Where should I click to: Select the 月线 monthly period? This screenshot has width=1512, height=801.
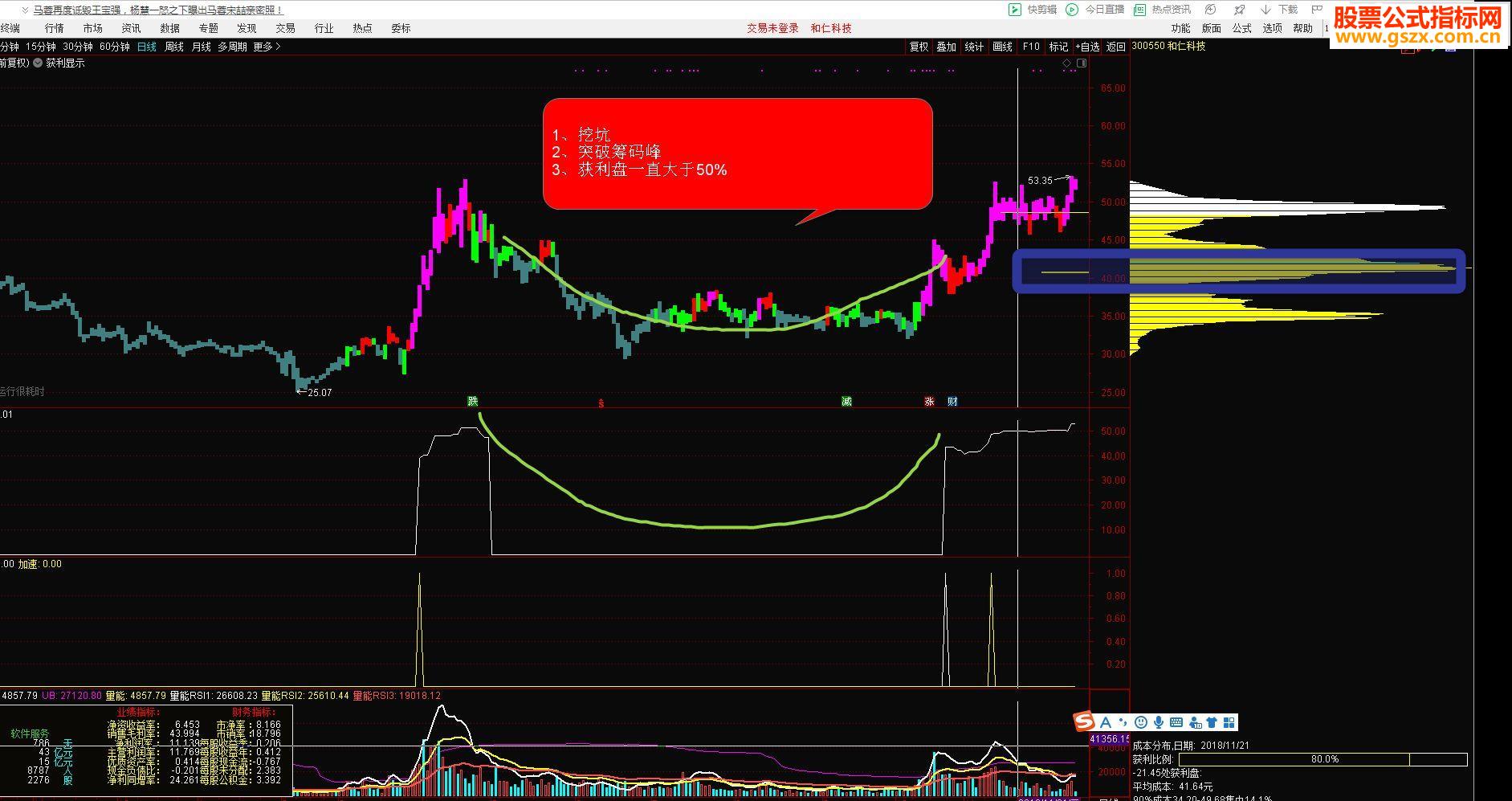click(201, 47)
